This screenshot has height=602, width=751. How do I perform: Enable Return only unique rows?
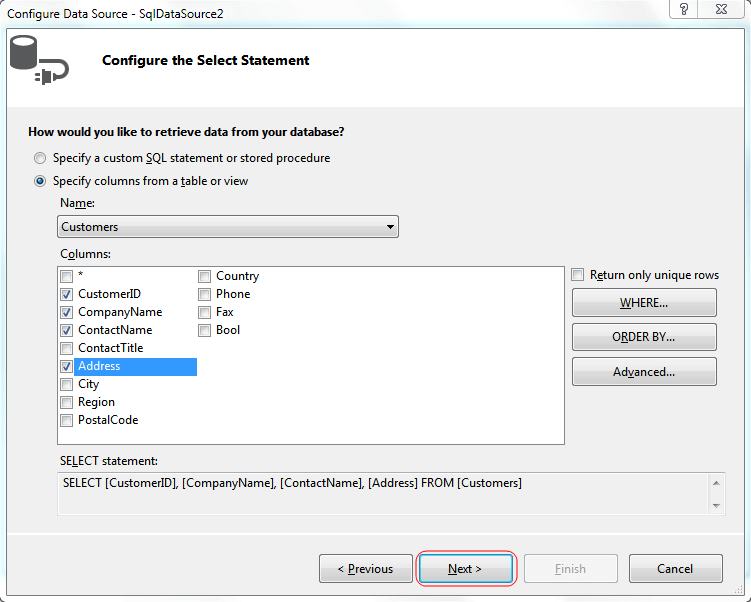click(578, 275)
